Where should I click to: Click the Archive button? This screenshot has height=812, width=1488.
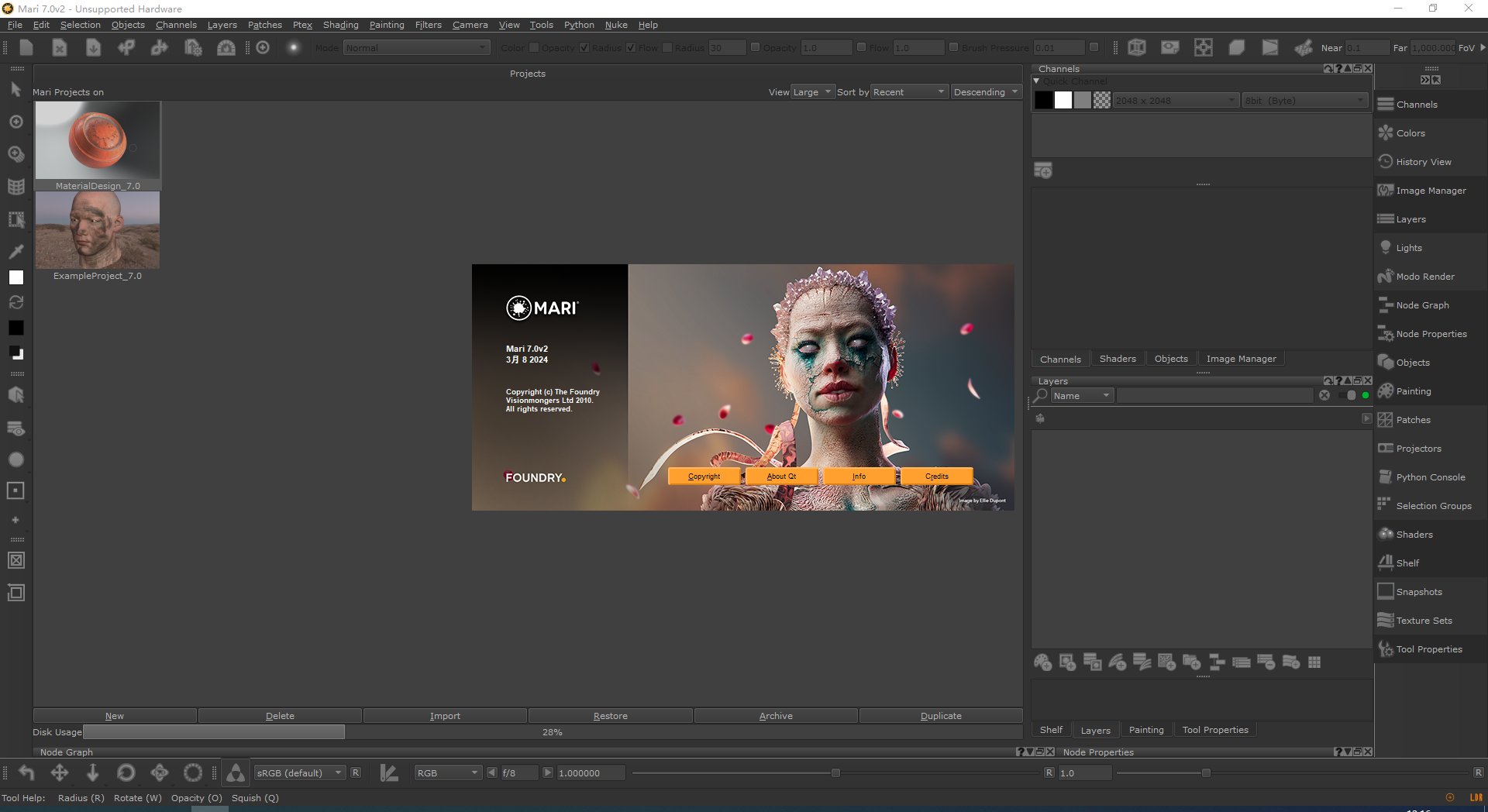(x=776, y=716)
